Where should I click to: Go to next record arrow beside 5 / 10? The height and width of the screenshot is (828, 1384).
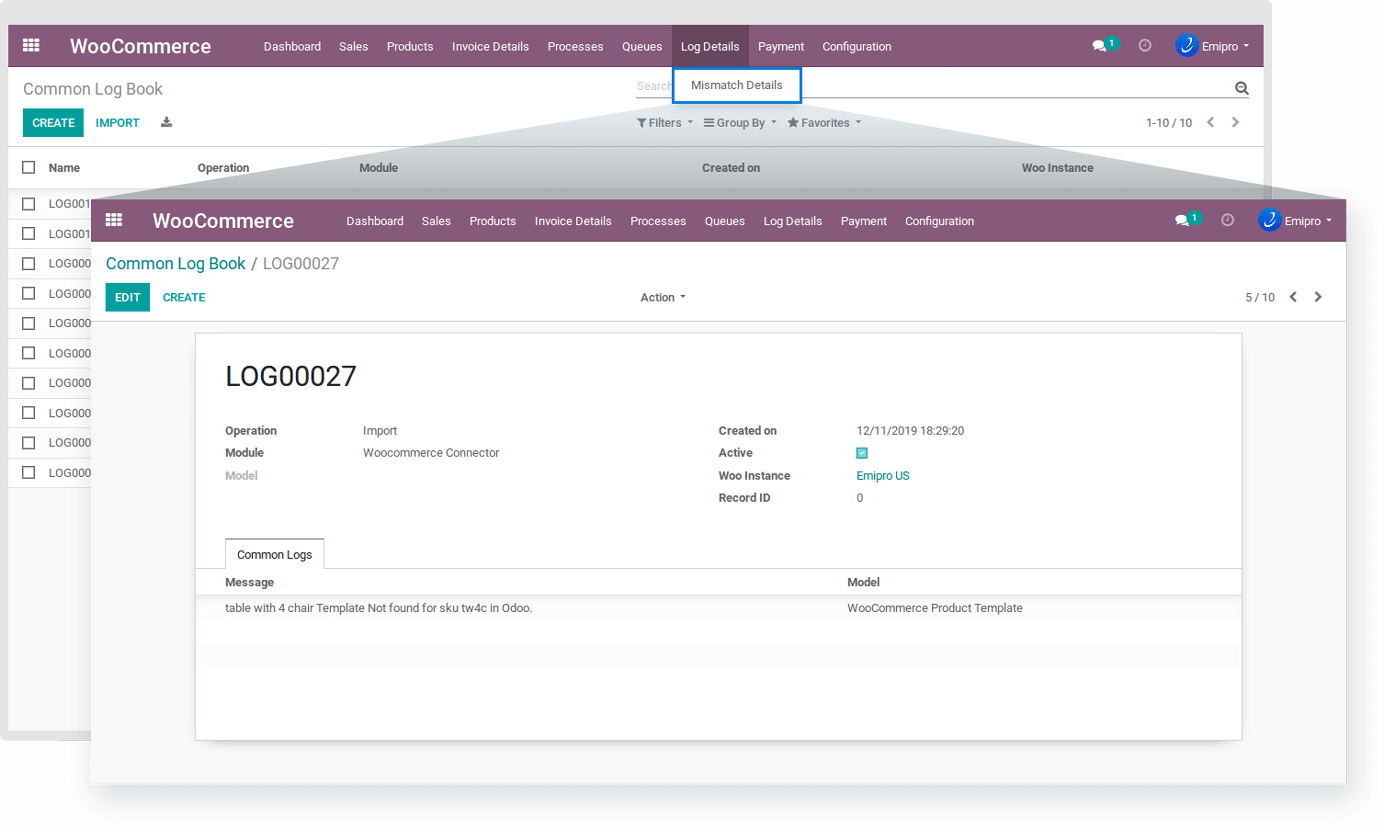pos(1318,297)
